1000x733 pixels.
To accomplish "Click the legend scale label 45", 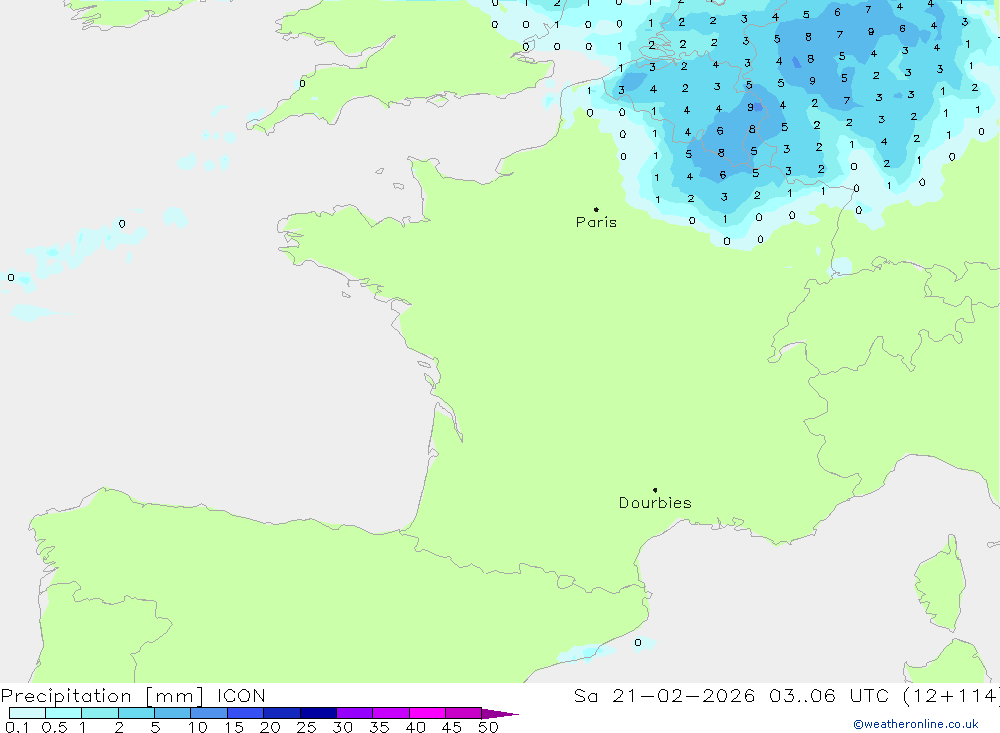I will click(452, 727).
